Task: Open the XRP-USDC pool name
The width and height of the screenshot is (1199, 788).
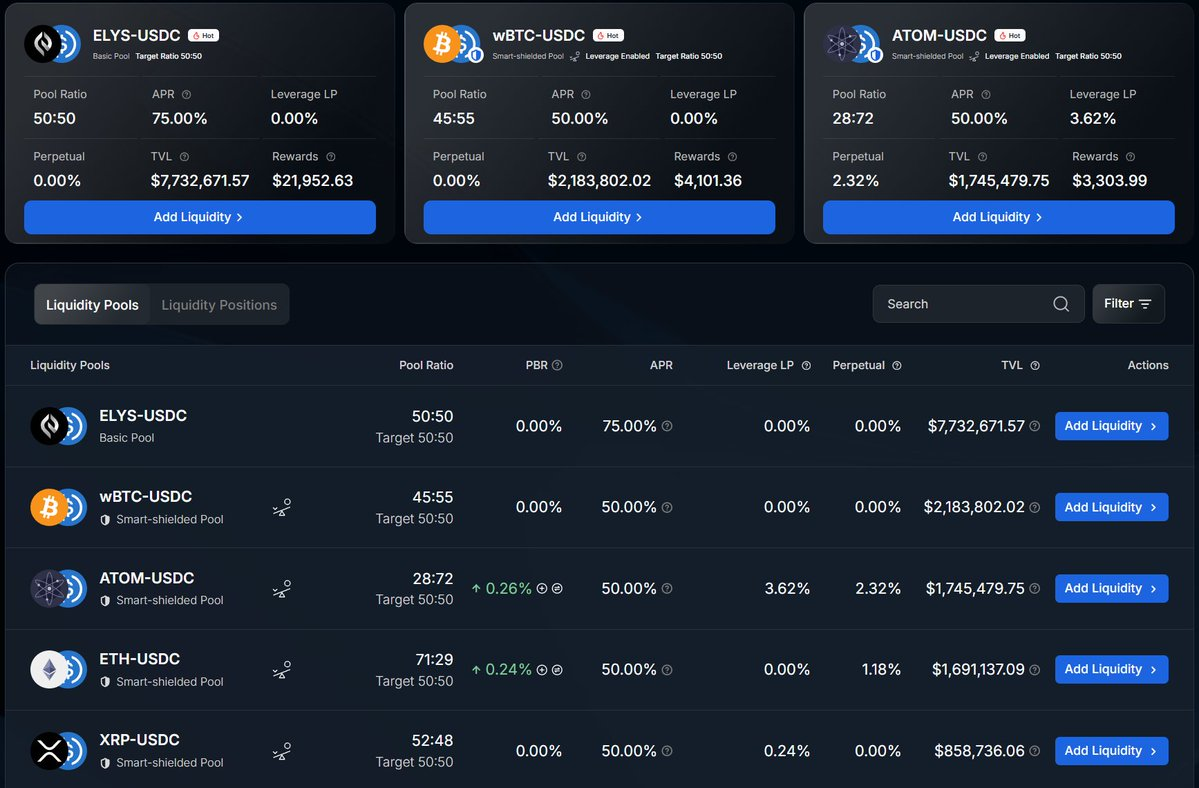Action: [139, 740]
